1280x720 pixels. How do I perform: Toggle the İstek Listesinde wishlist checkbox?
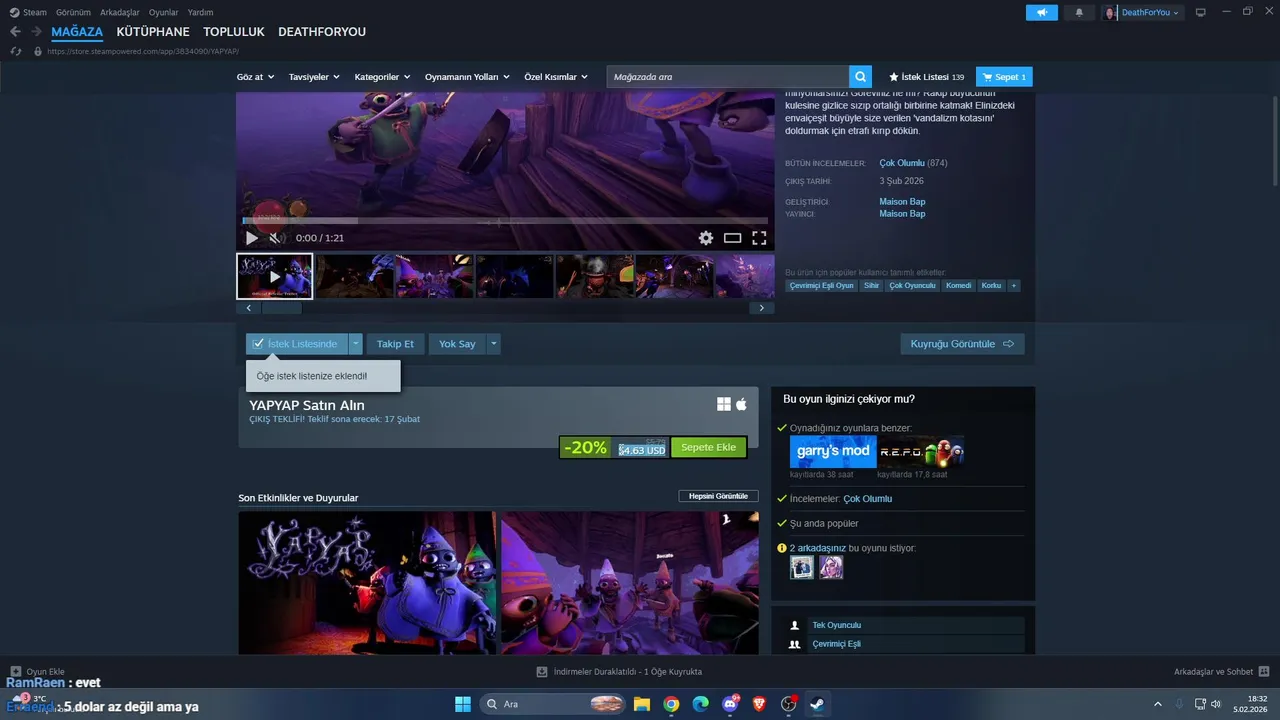tap(258, 344)
